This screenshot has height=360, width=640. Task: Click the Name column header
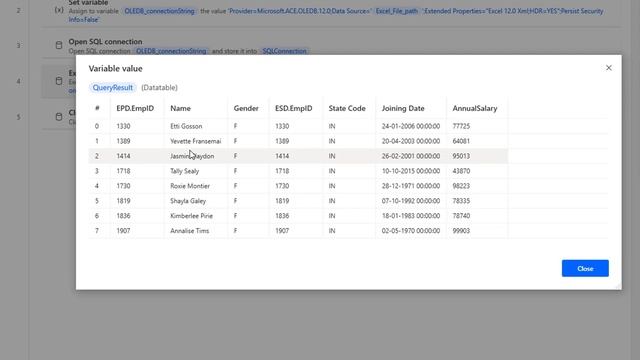point(180,108)
